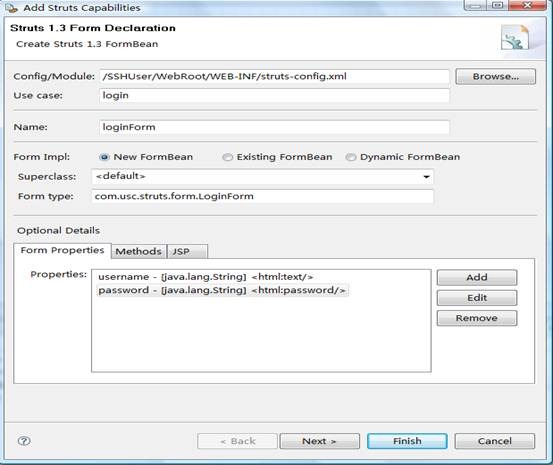Focus the Config/Module path field

(x=274, y=77)
